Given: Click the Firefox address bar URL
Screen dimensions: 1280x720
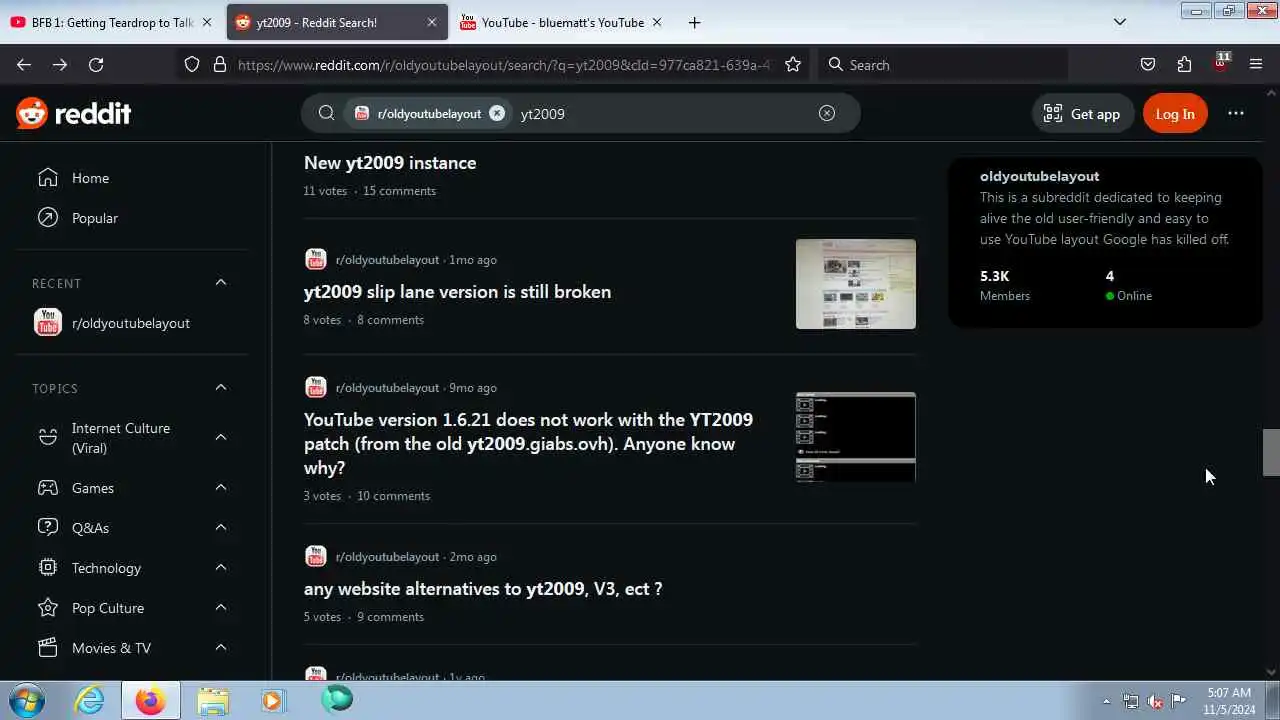Looking at the screenshot, I should point(504,65).
